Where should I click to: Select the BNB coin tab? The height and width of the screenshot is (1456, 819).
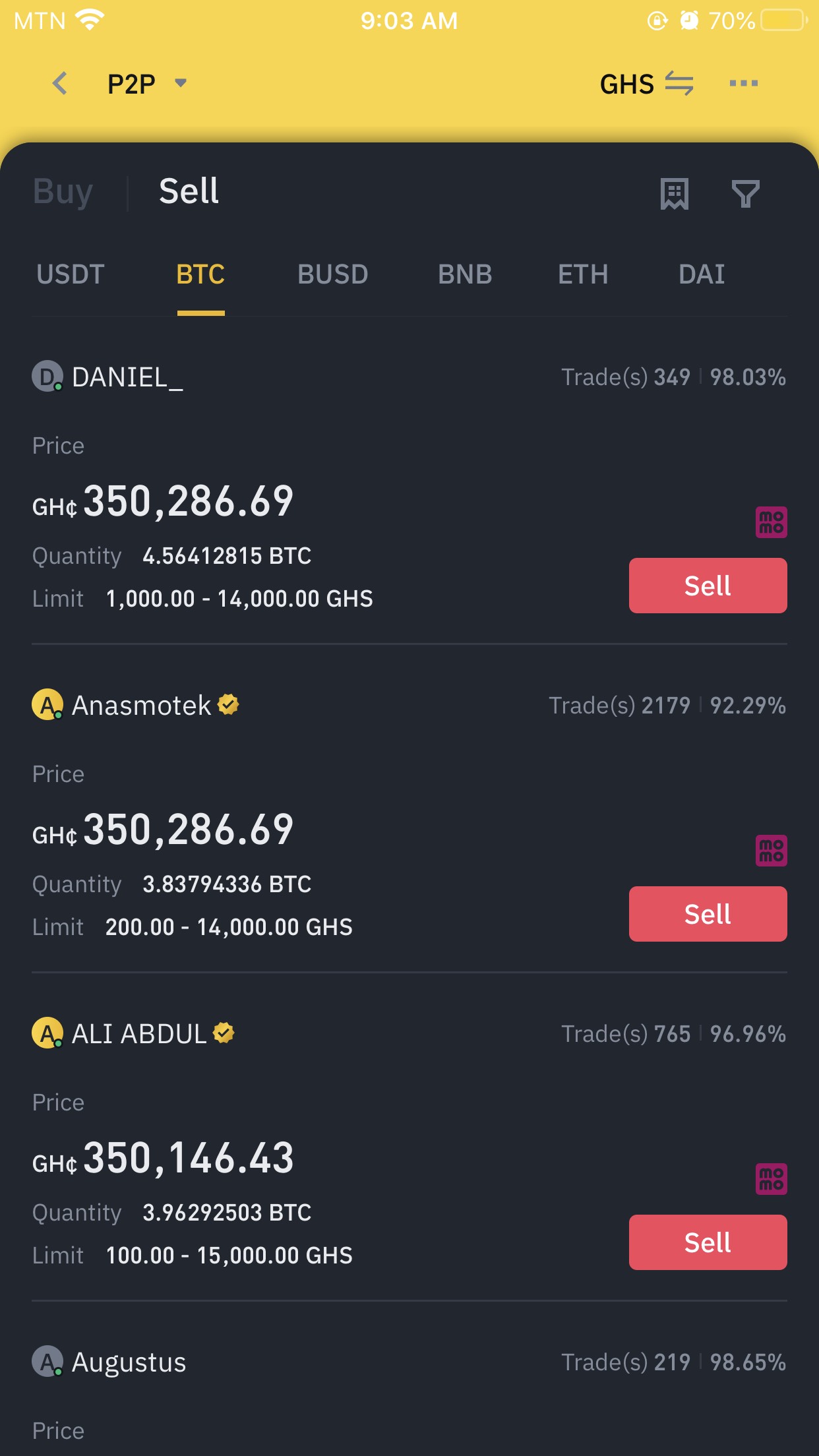pos(465,274)
